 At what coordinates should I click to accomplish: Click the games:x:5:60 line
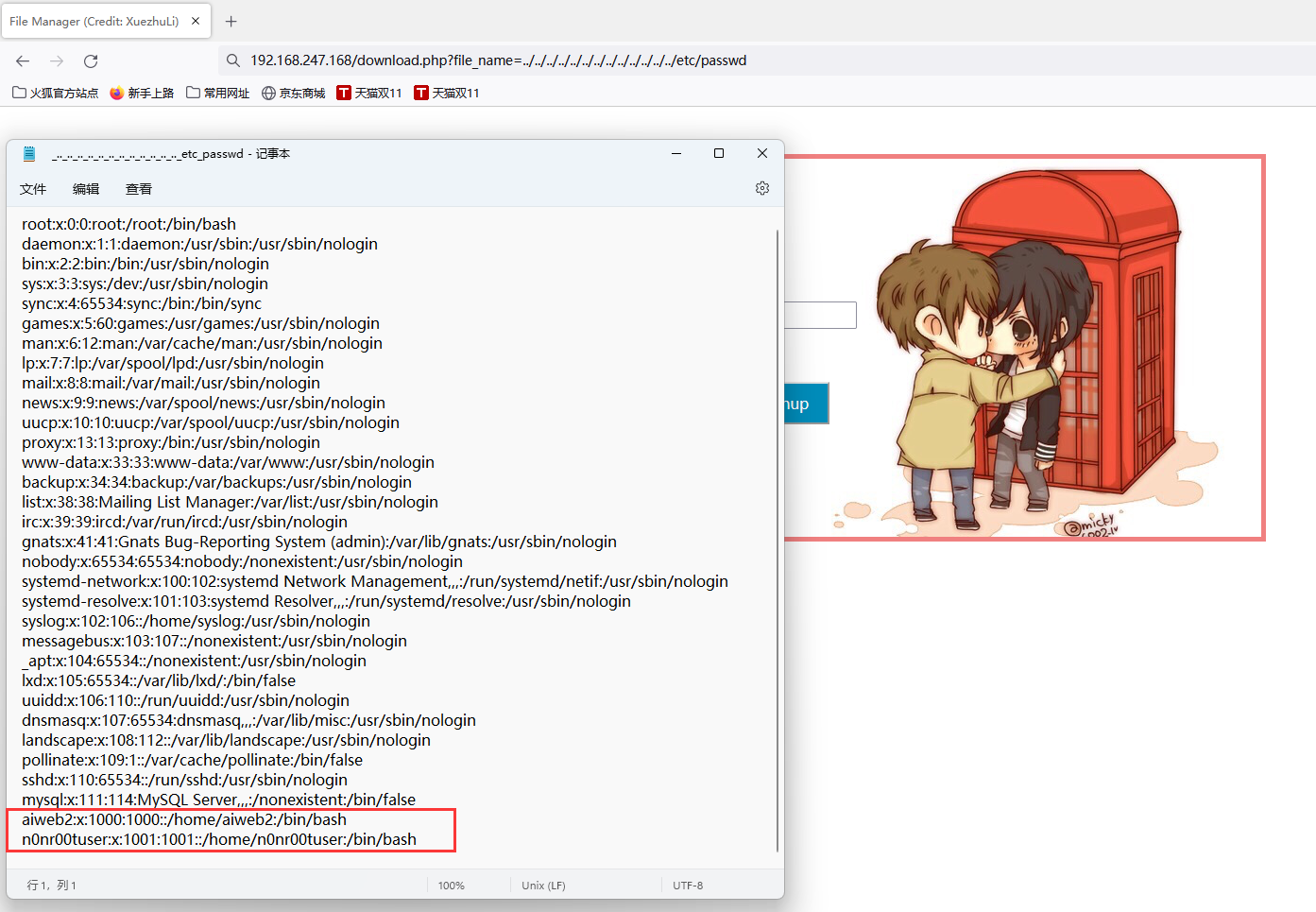pyautogui.click(x=200, y=323)
